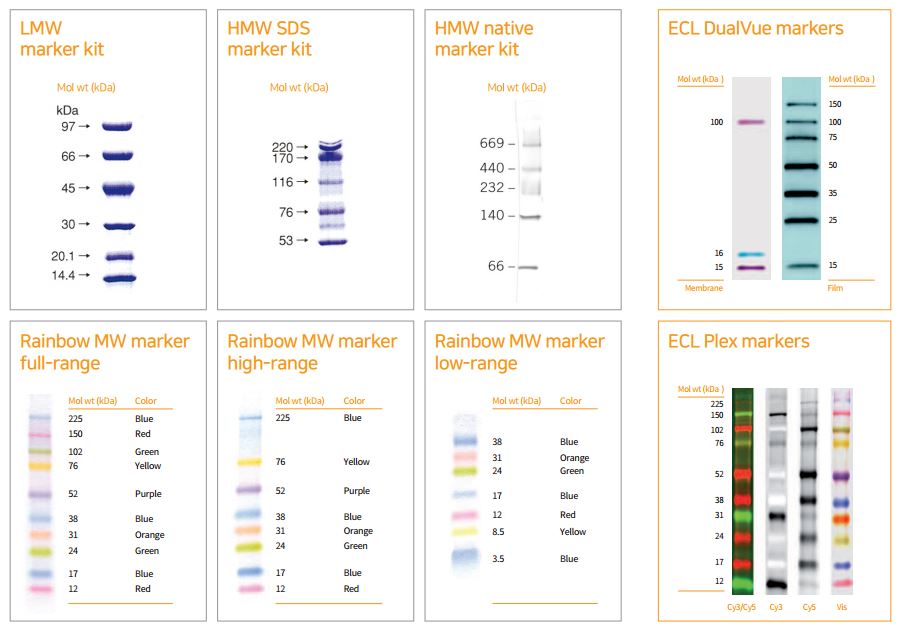The height and width of the screenshot is (632, 904).
Task: Click the 116 label in HMW SDS kit
Action: [x=282, y=182]
